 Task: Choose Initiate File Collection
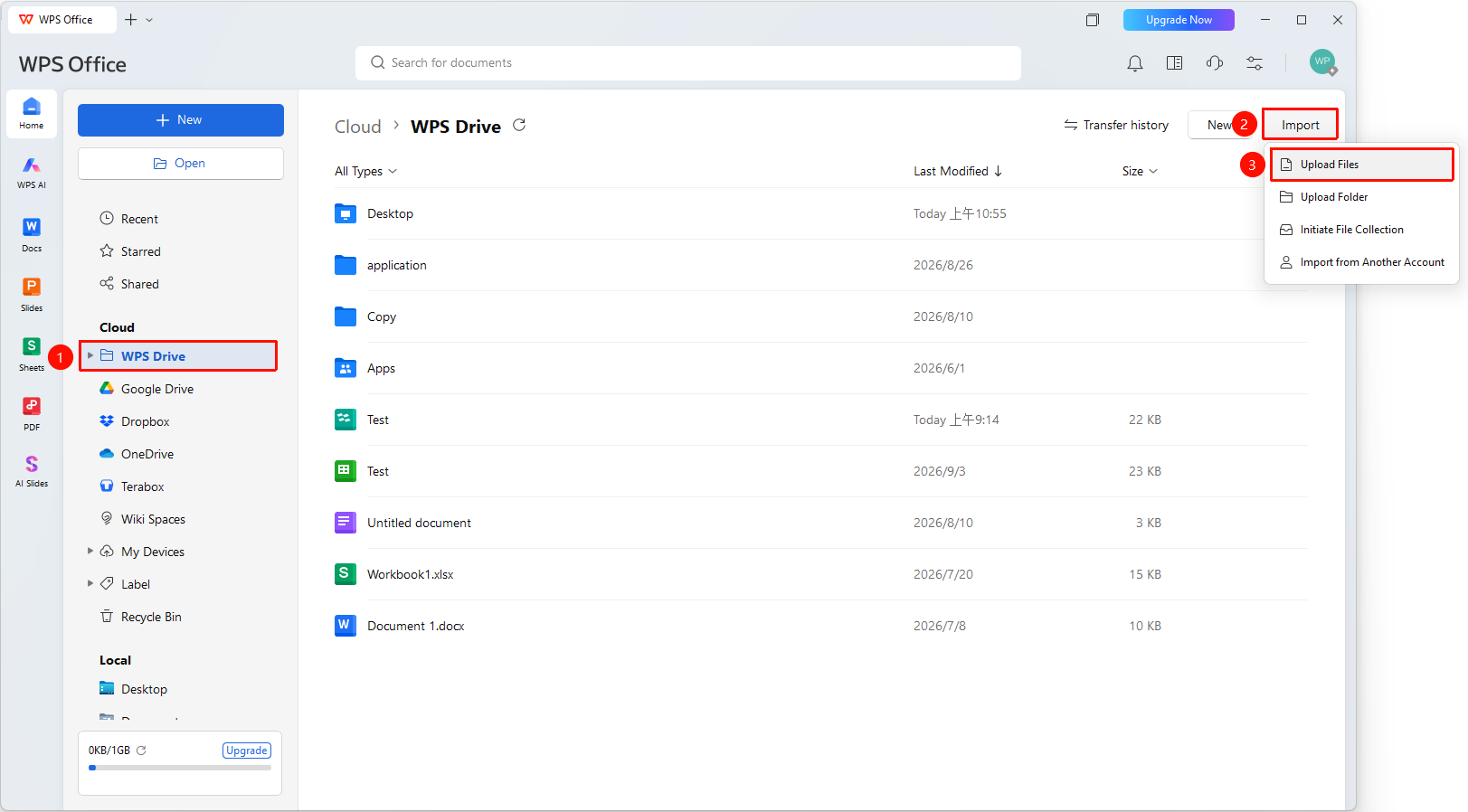point(1361,230)
